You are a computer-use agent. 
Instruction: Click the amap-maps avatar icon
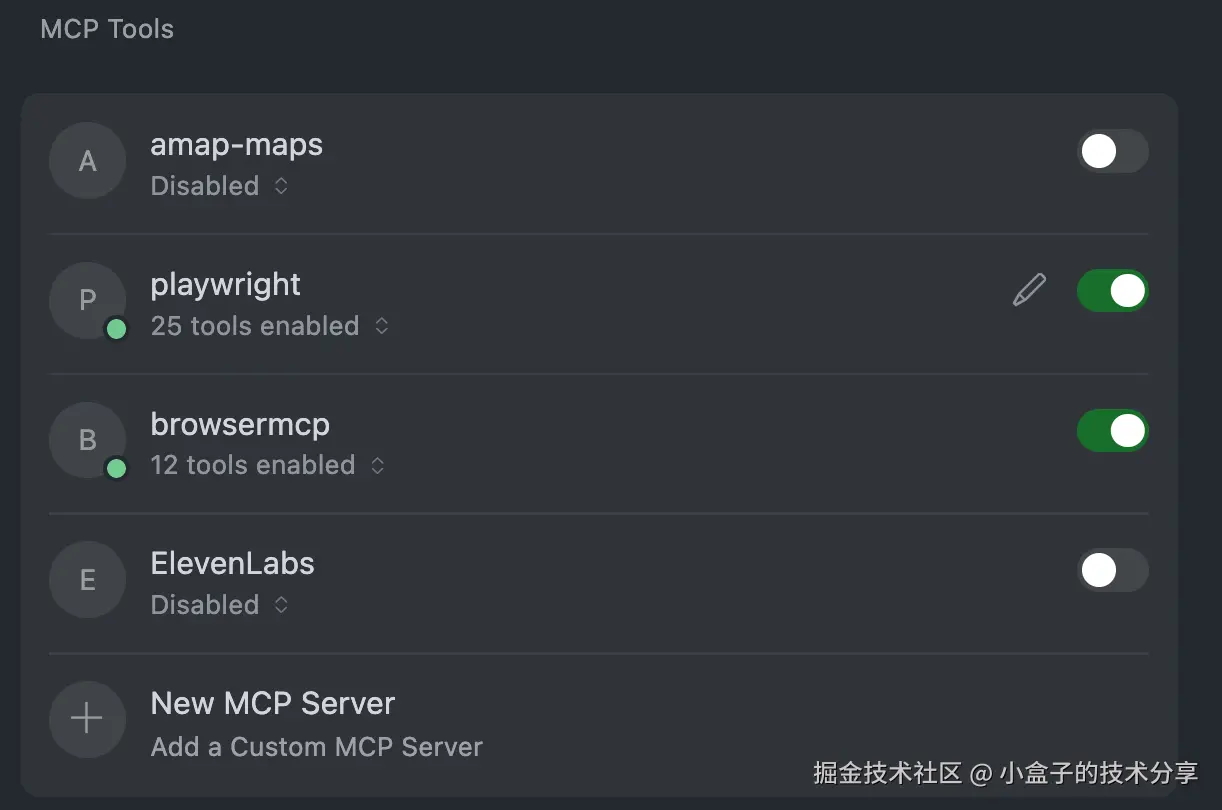(88, 161)
